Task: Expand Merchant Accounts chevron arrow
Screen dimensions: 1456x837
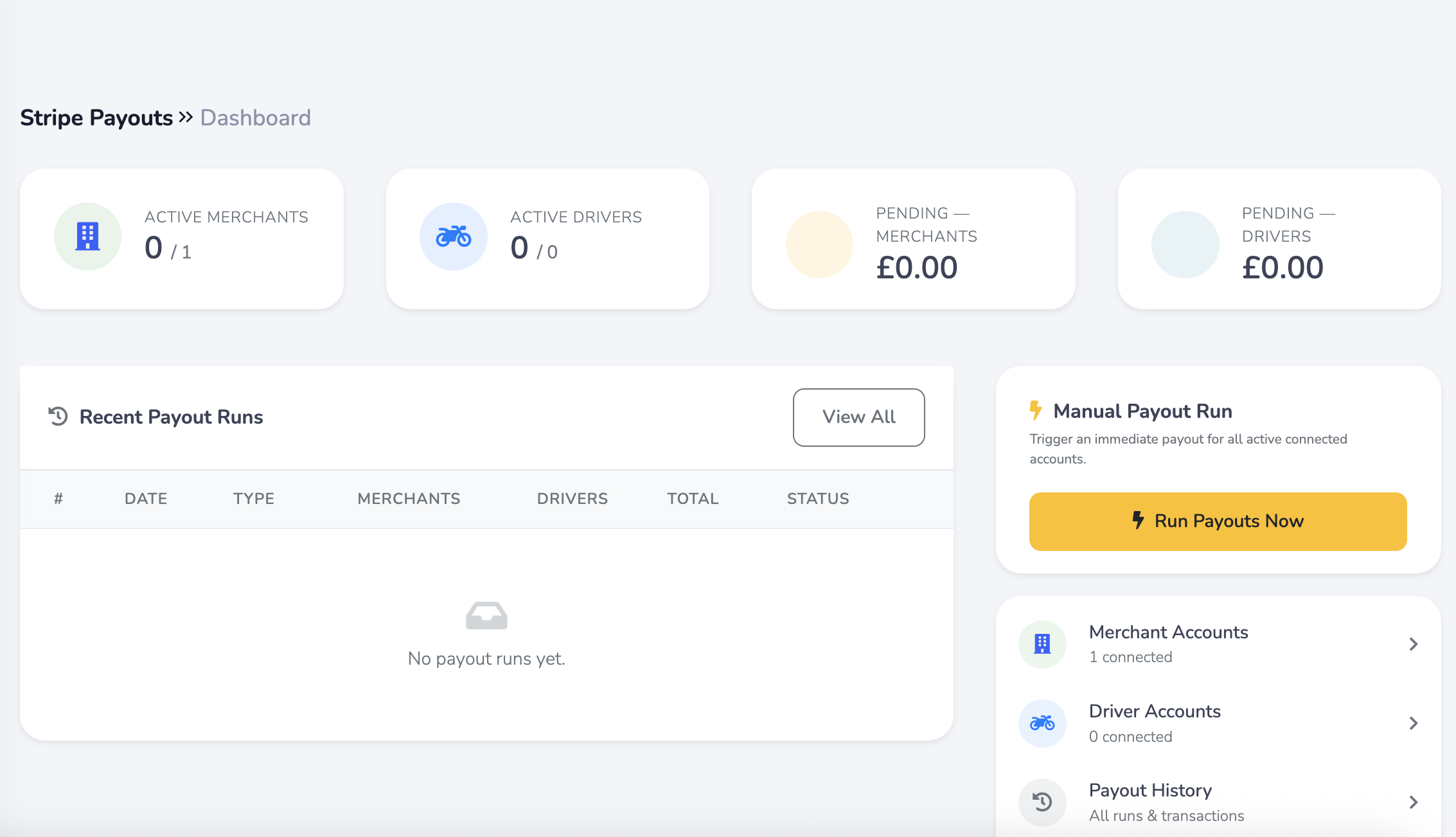Action: (x=1413, y=644)
